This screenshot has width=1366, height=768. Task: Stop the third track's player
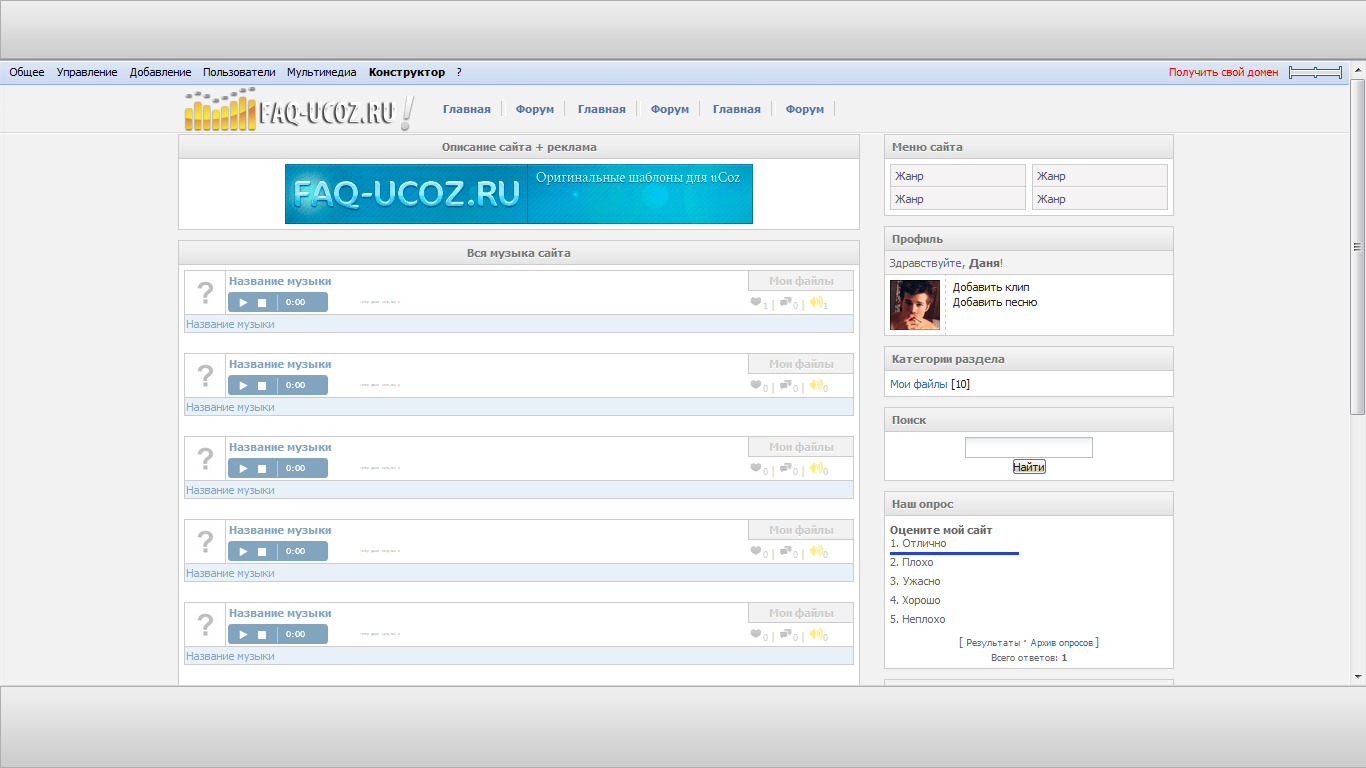pyautogui.click(x=262, y=468)
